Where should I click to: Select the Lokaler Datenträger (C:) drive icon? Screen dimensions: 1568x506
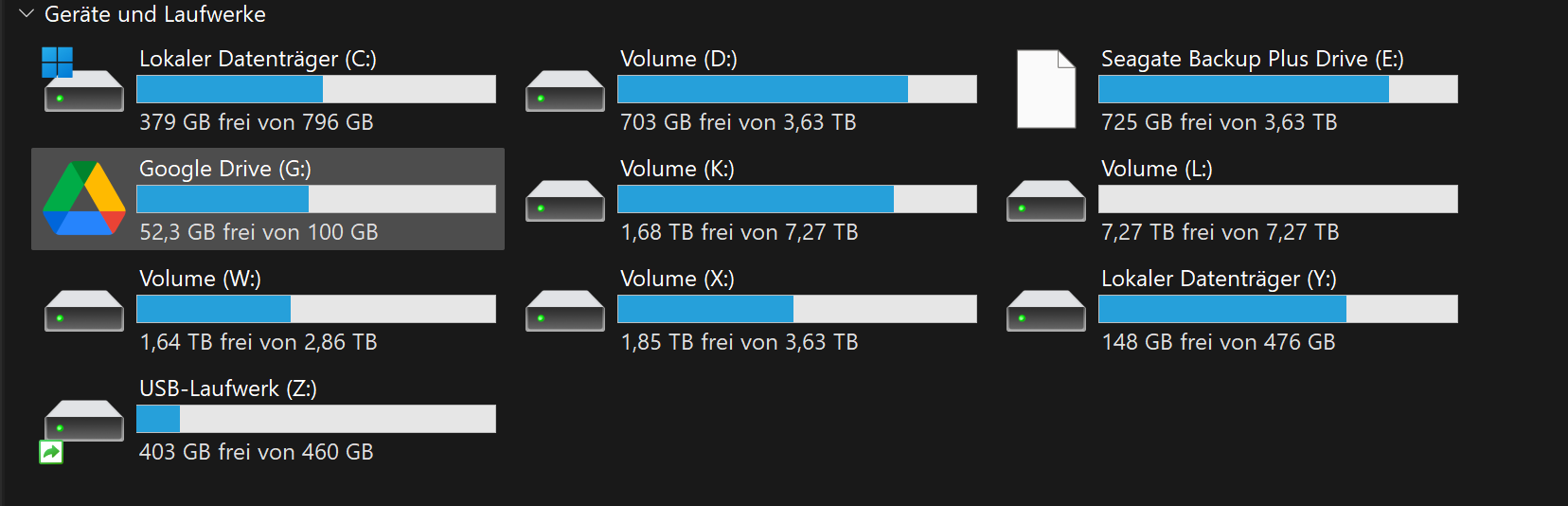click(x=83, y=80)
